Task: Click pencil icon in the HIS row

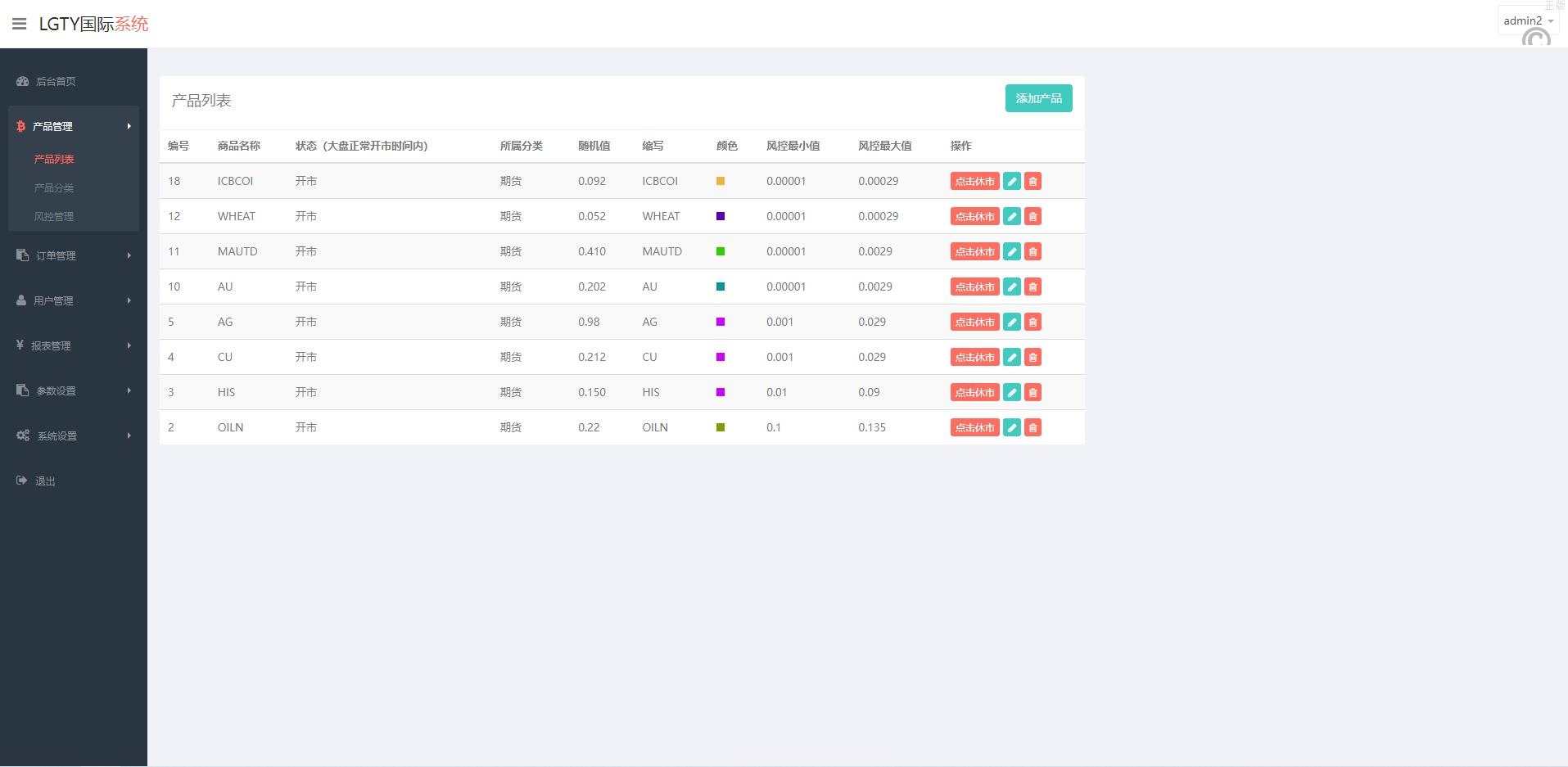Action: [1012, 393]
